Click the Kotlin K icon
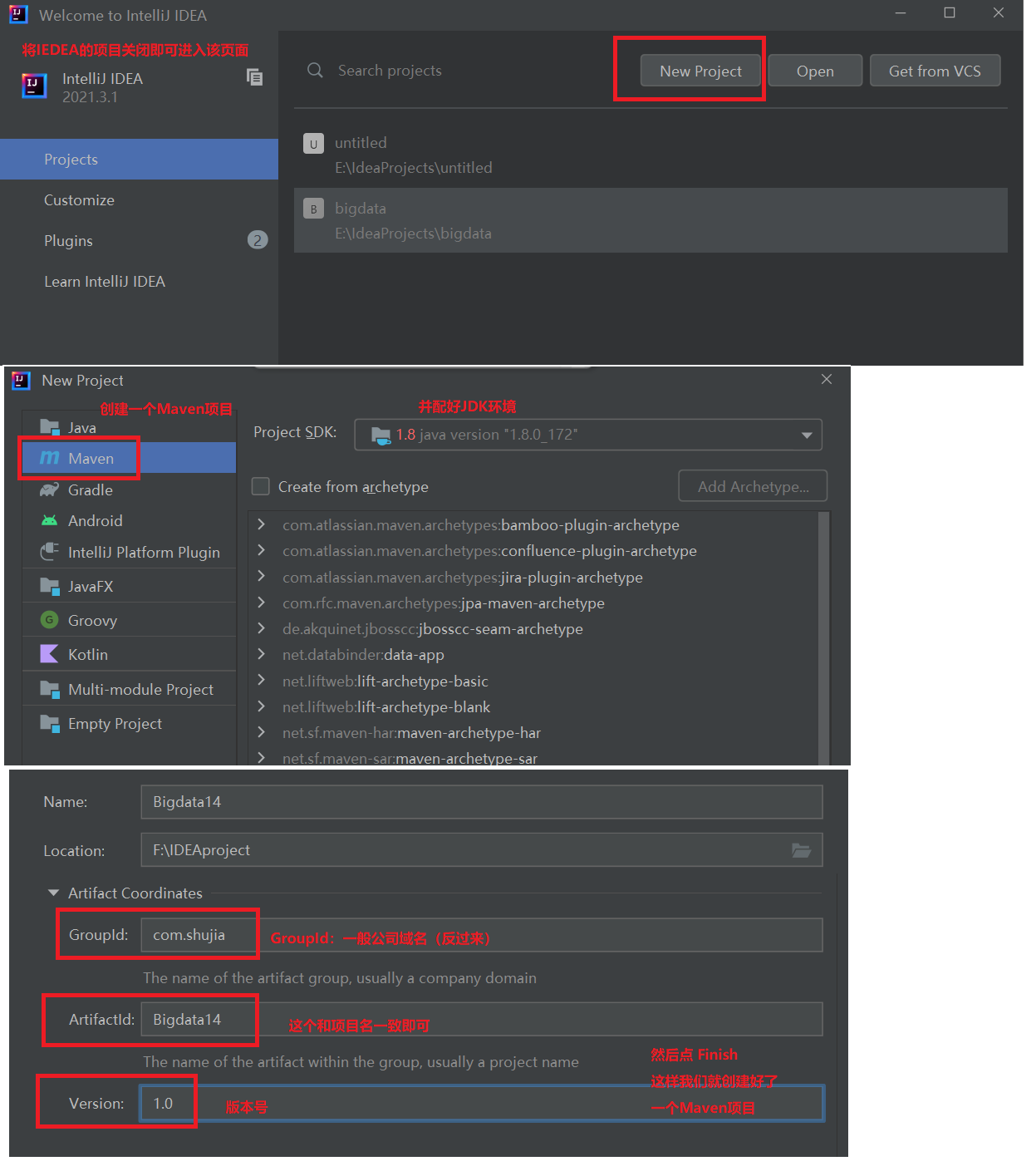The width and height of the screenshot is (1036, 1171). coord(50,654)
